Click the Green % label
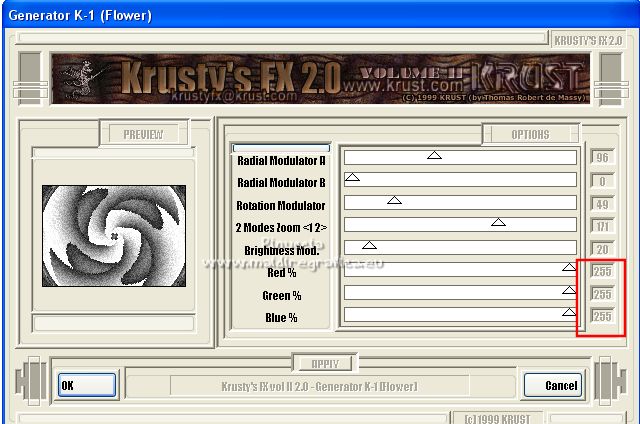 [x=282, y=295]
